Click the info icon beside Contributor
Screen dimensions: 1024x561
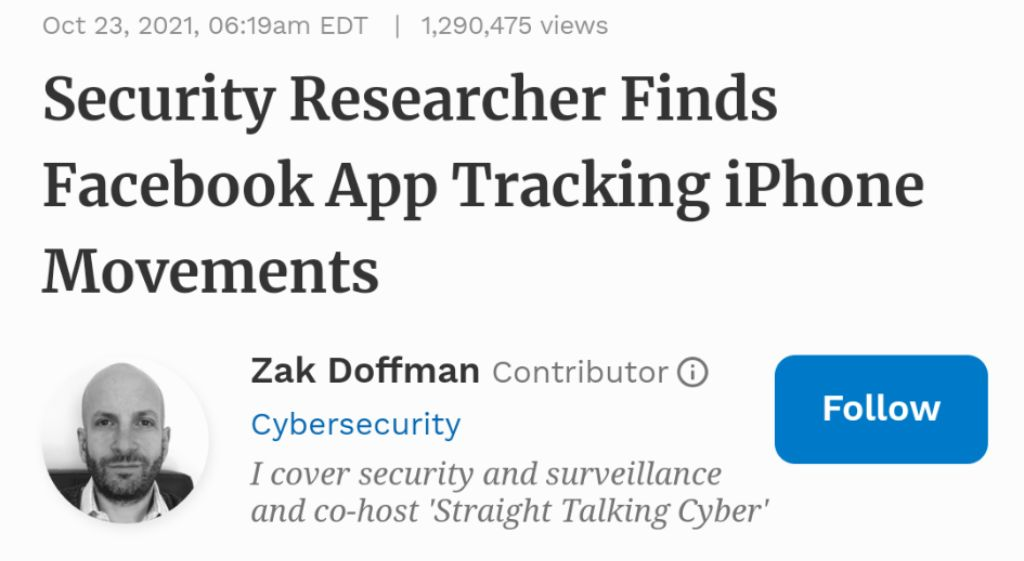click(692, 373)
